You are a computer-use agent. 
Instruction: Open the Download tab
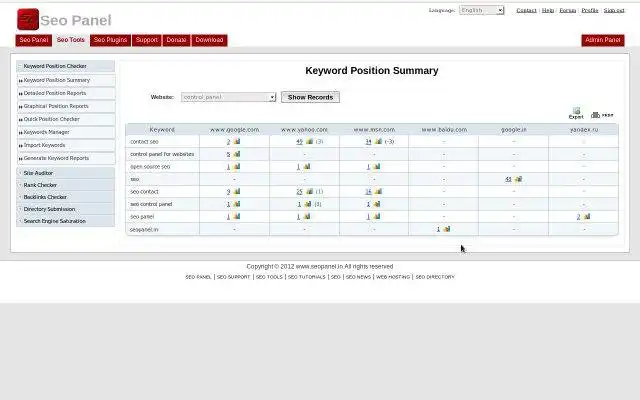(209, 40)
